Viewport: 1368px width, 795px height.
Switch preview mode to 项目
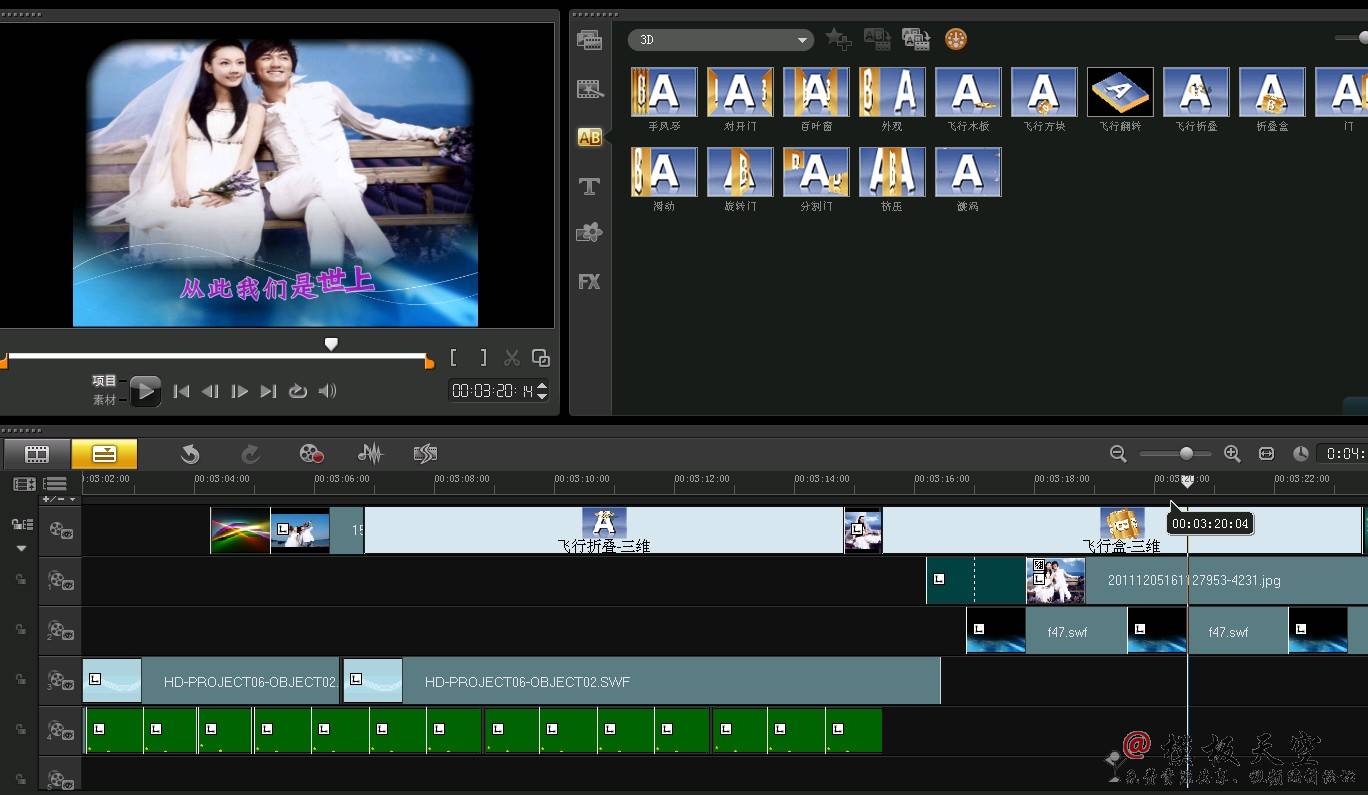(104, 381)
